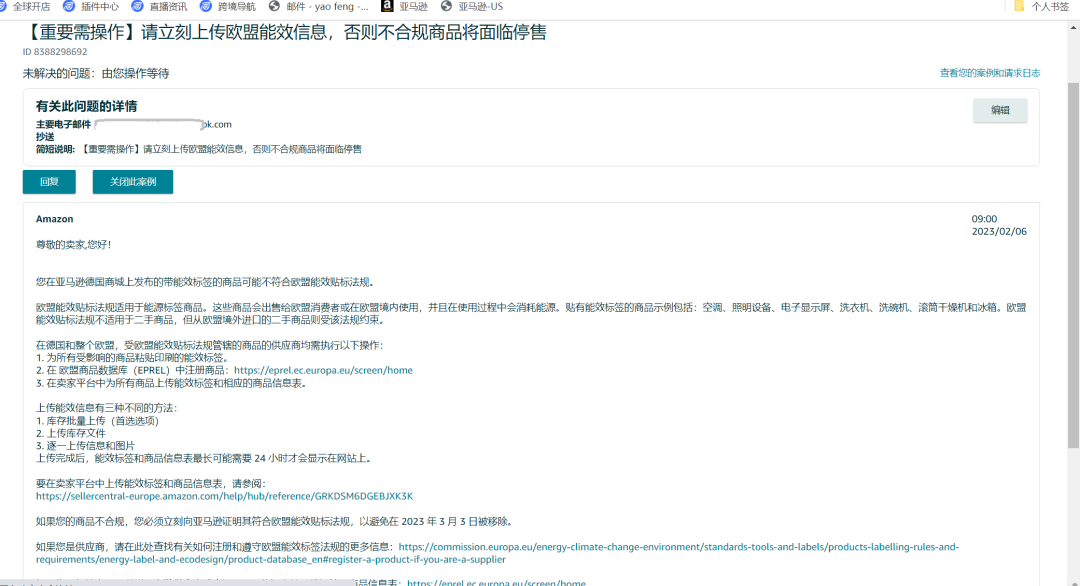Open the 直播资讯 bookmark

(x=160, y=6)
